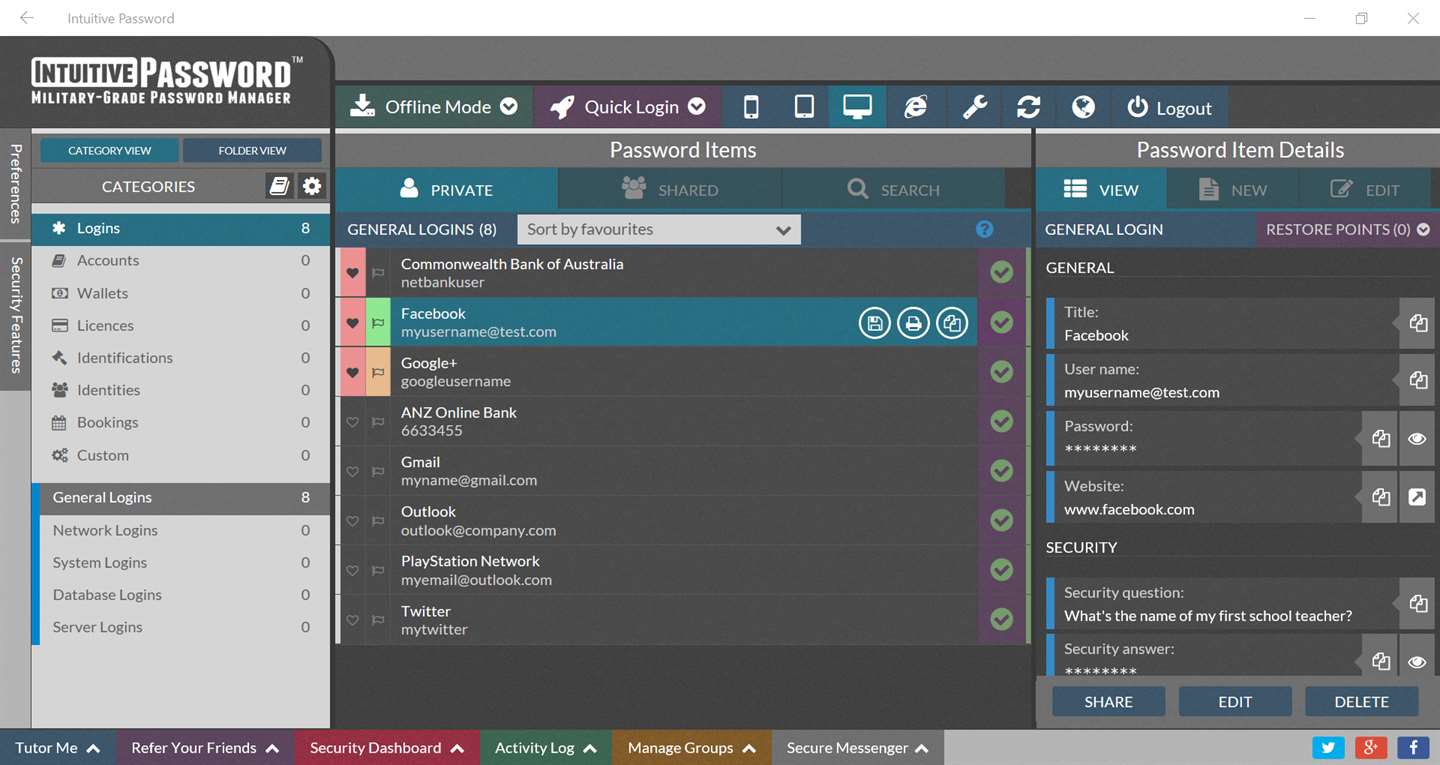Open the Search tab
1440x765 pixels.
coord(893,189)
